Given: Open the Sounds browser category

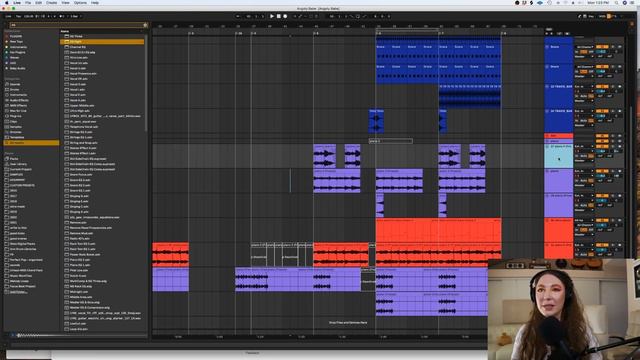Looking at the screenshot, I should (15, 84).
